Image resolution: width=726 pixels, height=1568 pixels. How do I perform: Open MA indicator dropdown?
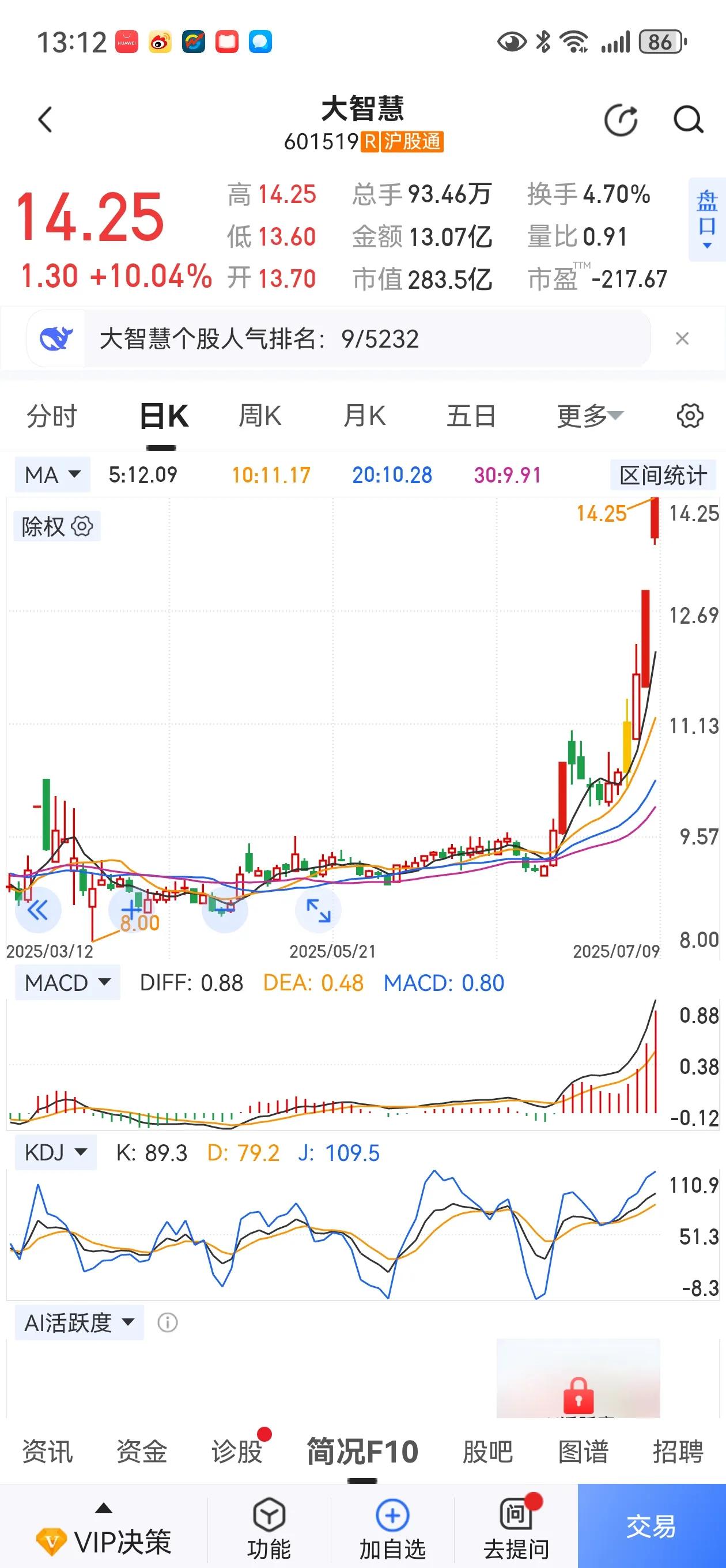[53, 475]
